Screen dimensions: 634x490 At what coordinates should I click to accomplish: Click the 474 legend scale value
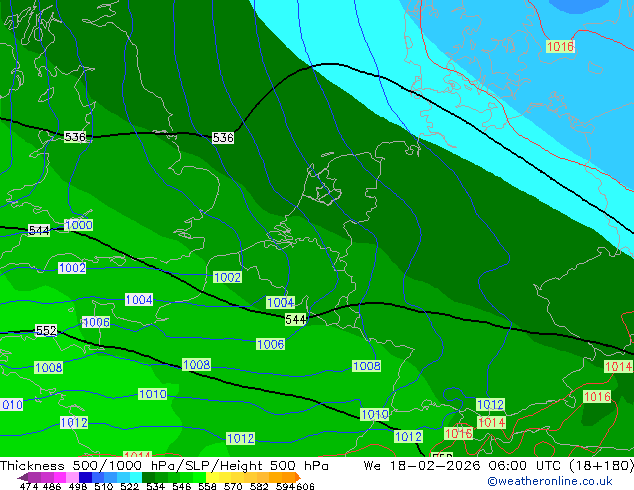pos(29,486)
